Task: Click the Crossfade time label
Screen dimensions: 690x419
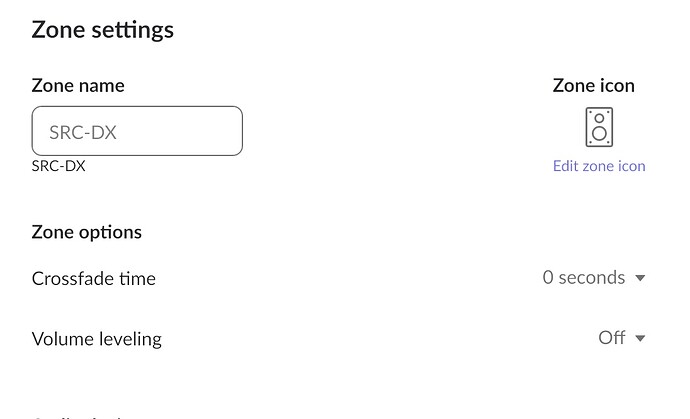Action: click(x=94, y=279)
